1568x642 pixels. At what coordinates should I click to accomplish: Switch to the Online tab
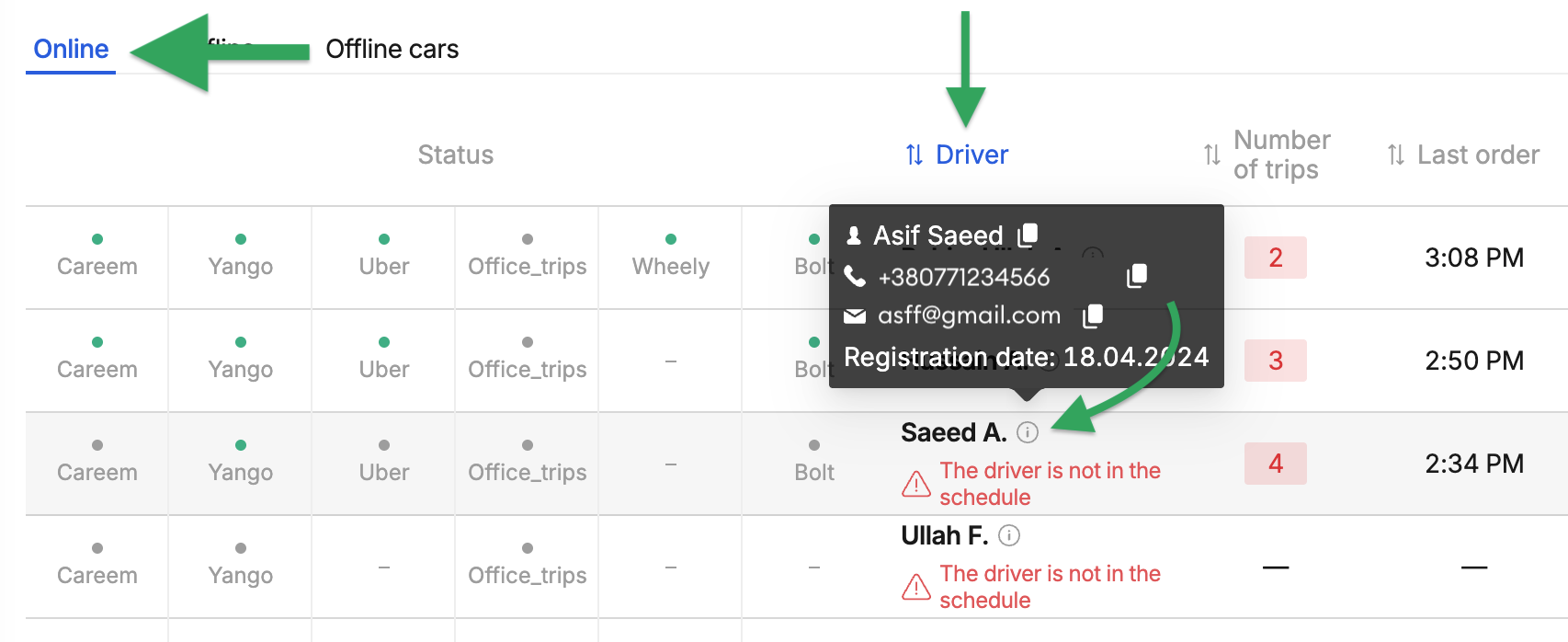71,49
